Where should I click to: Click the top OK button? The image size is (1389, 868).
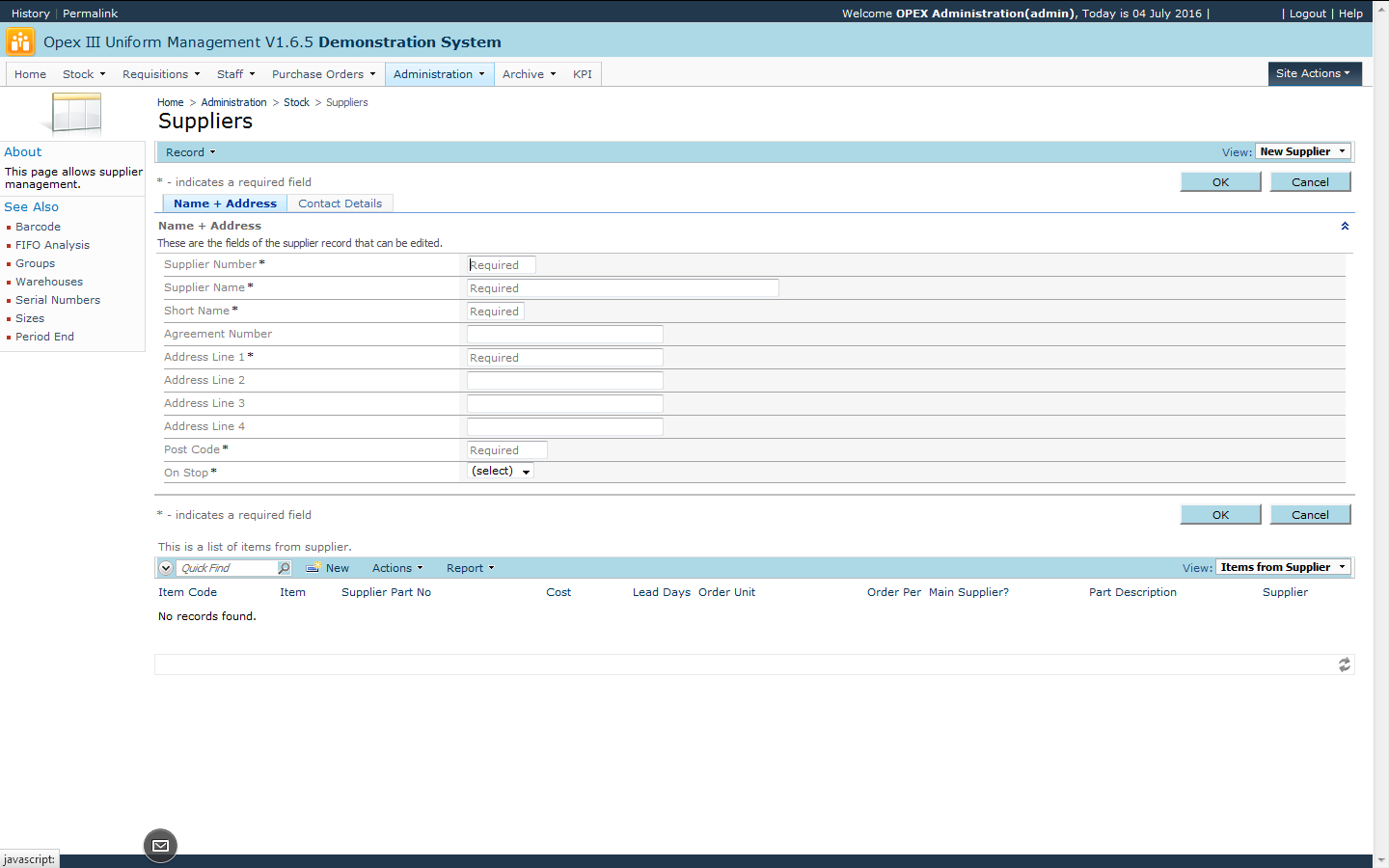1220,181
